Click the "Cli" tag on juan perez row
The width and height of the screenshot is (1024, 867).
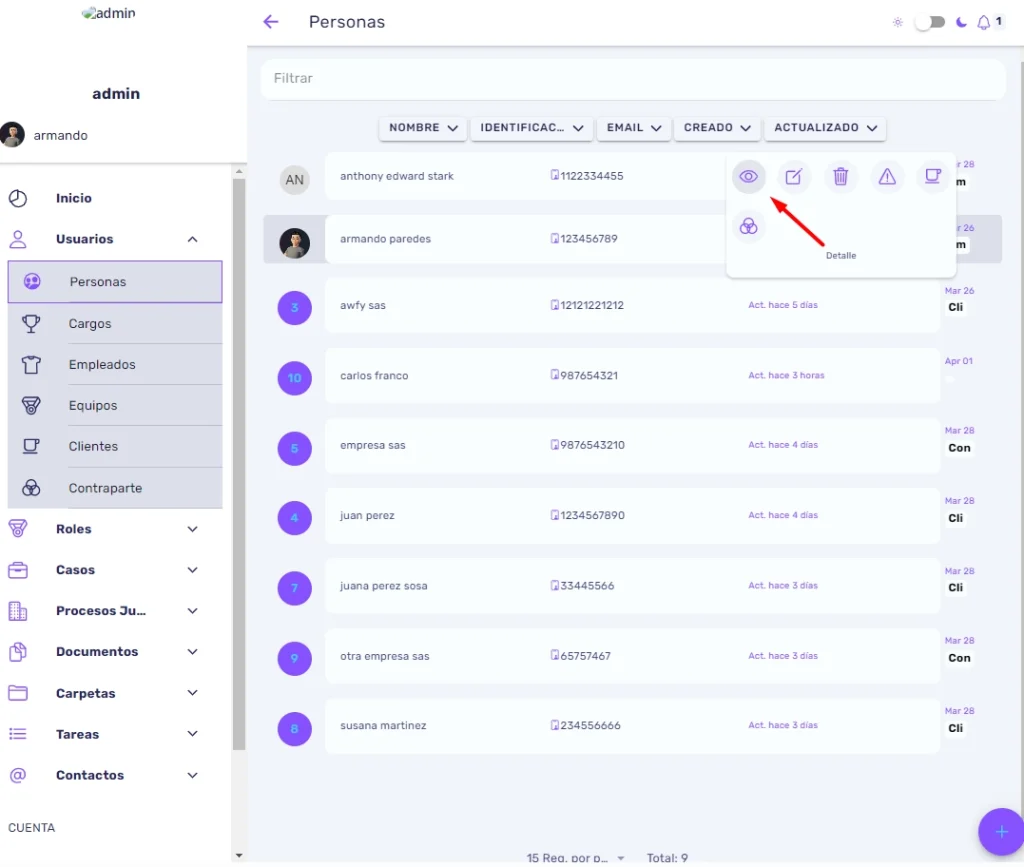(x=955, y=518)
